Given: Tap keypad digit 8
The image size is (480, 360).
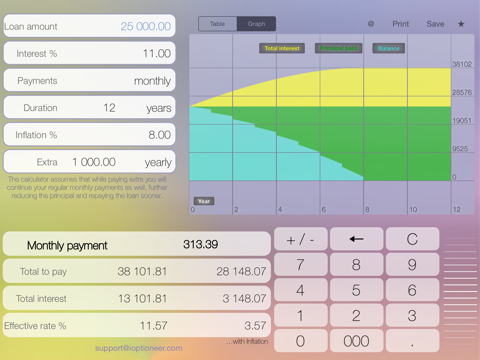Looking at the screenshot, I should click(356, 265).
